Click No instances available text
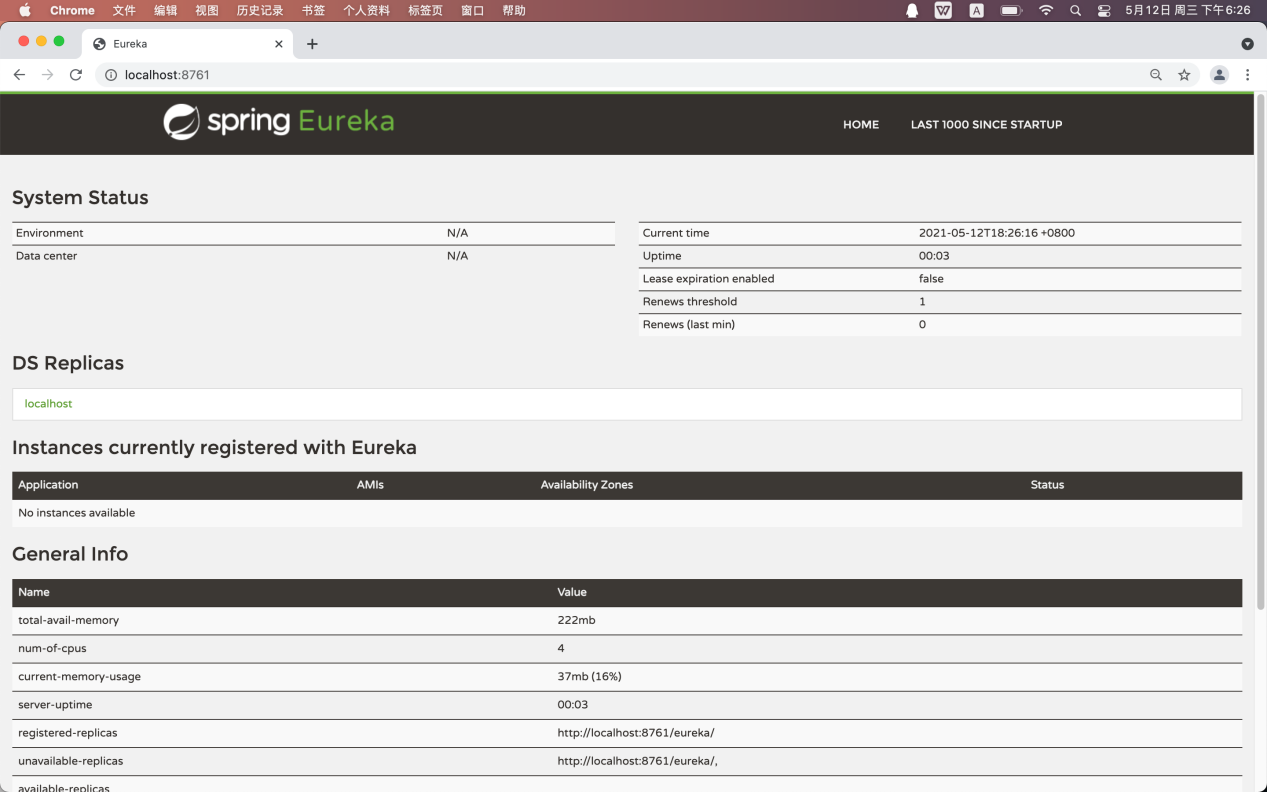This screenshot has height=792, width=1267. [x=77, y=513]
